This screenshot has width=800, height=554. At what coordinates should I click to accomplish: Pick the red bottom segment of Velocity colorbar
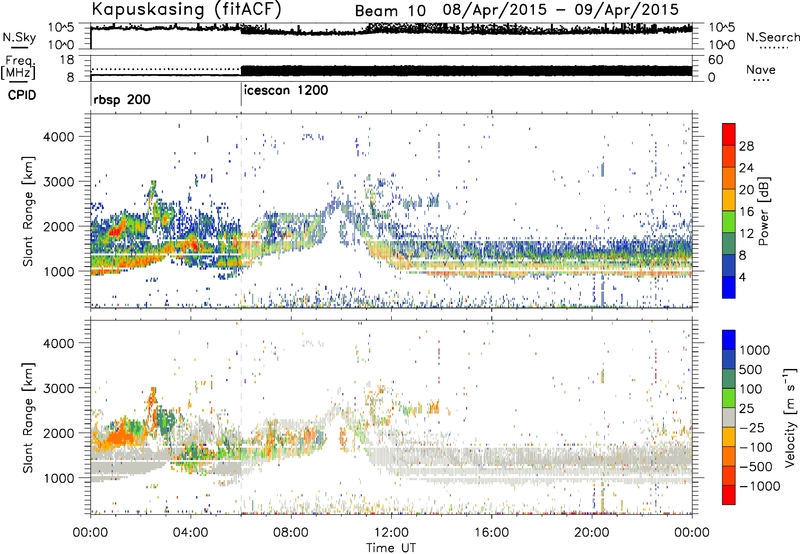[729, 495]
